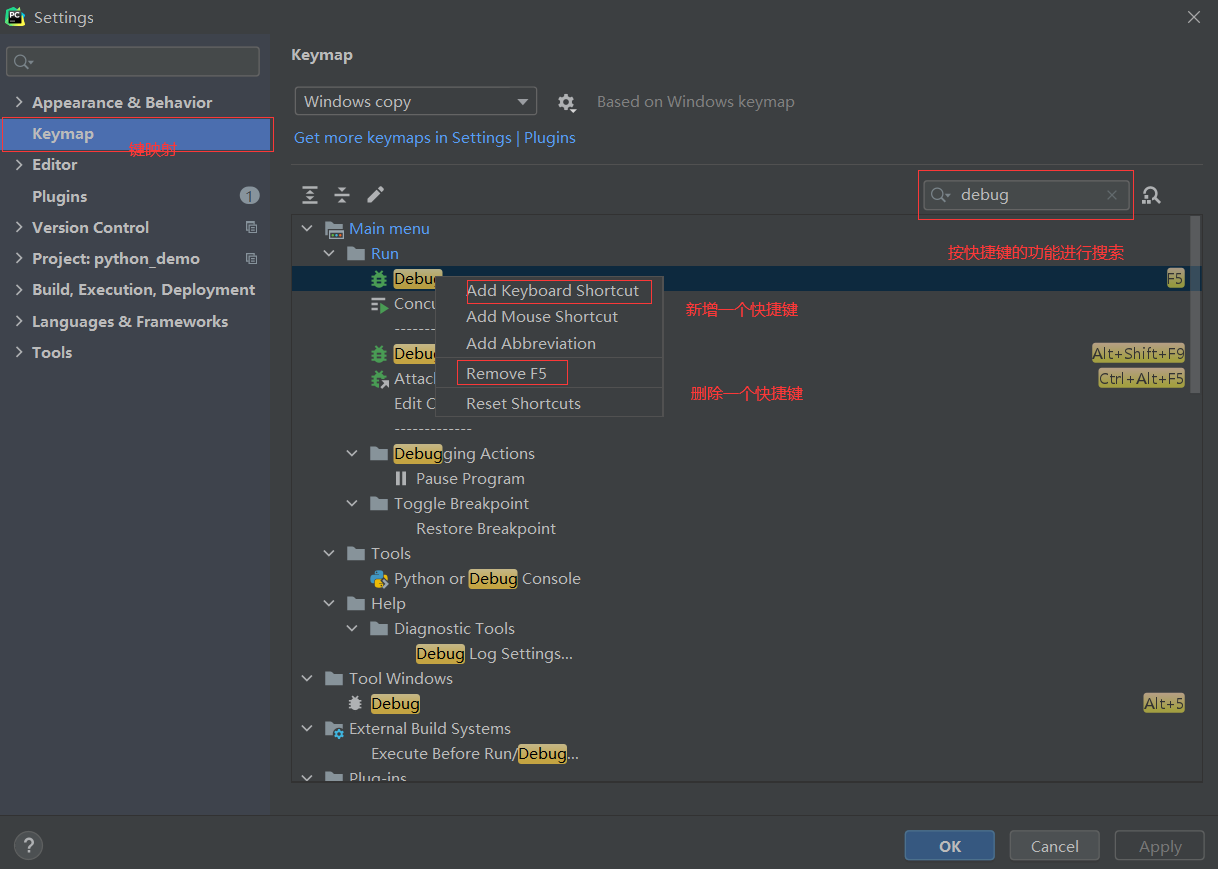Click the help question mark button
This screenshot has height=869, width=1218.
[x=28, y=846]
